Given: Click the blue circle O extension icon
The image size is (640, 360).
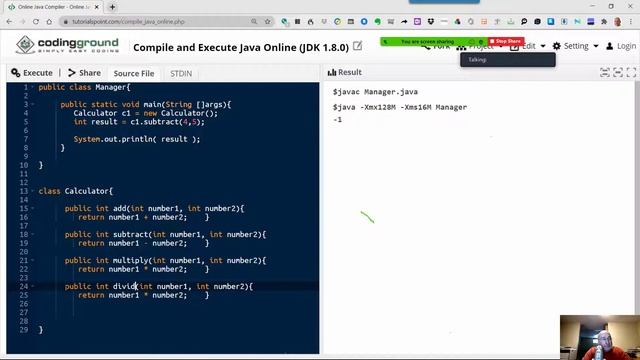Looking at the screenshot, I should click(364, 22).
